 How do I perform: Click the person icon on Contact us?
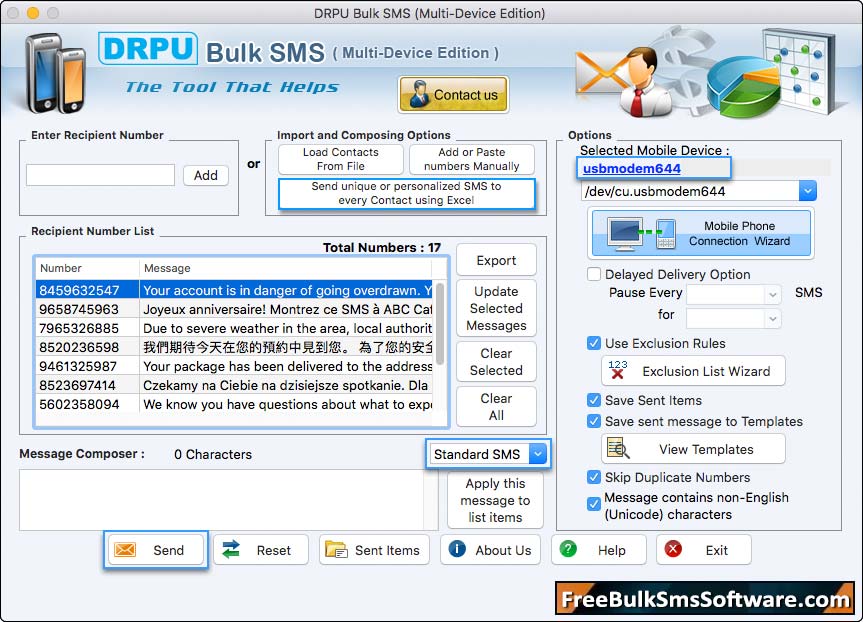[419, 94]
